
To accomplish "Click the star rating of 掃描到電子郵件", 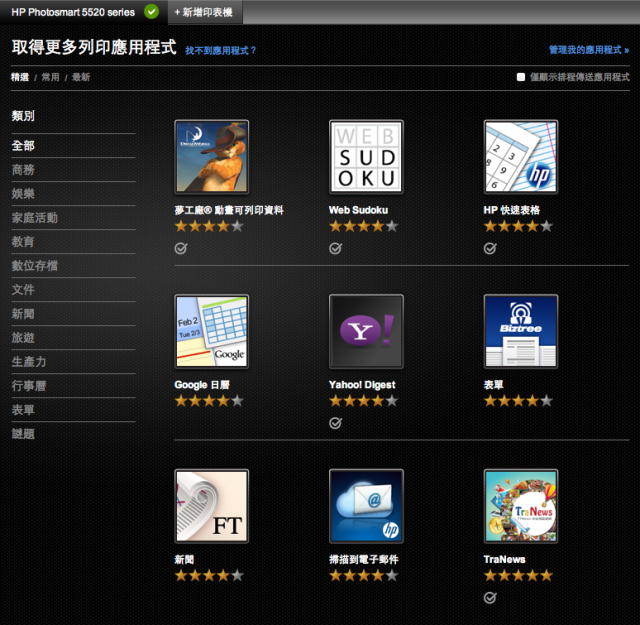I will pyautogui.click(x=364, y=576).
